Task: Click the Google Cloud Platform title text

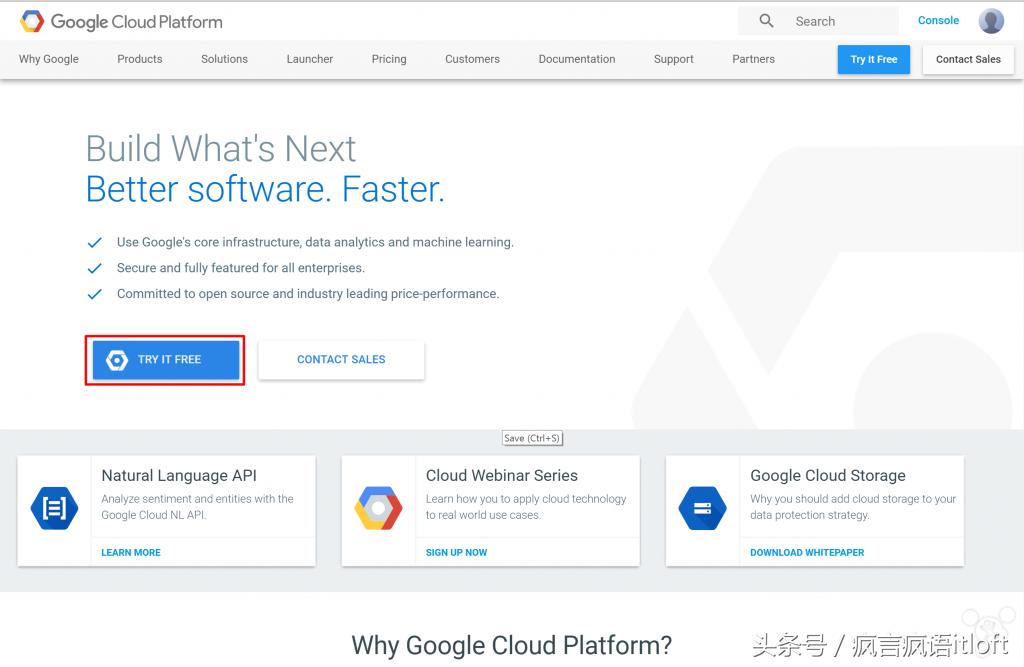Action: [136, 22]
